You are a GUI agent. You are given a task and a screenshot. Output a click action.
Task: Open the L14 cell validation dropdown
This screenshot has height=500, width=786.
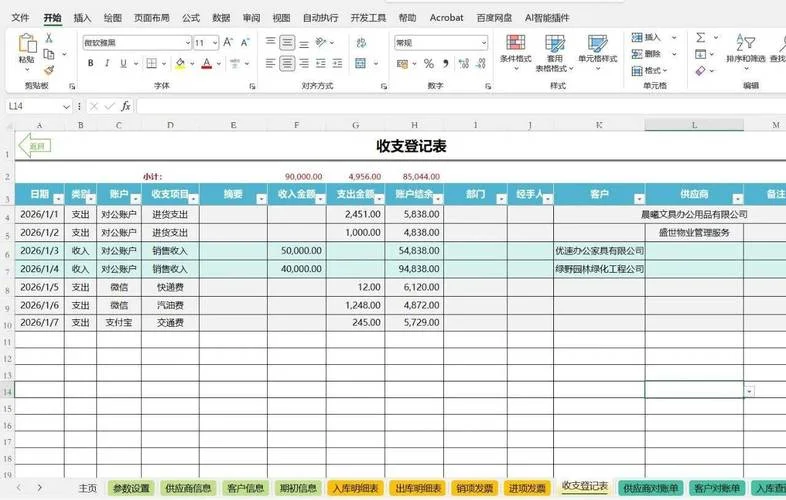(749, 391)
